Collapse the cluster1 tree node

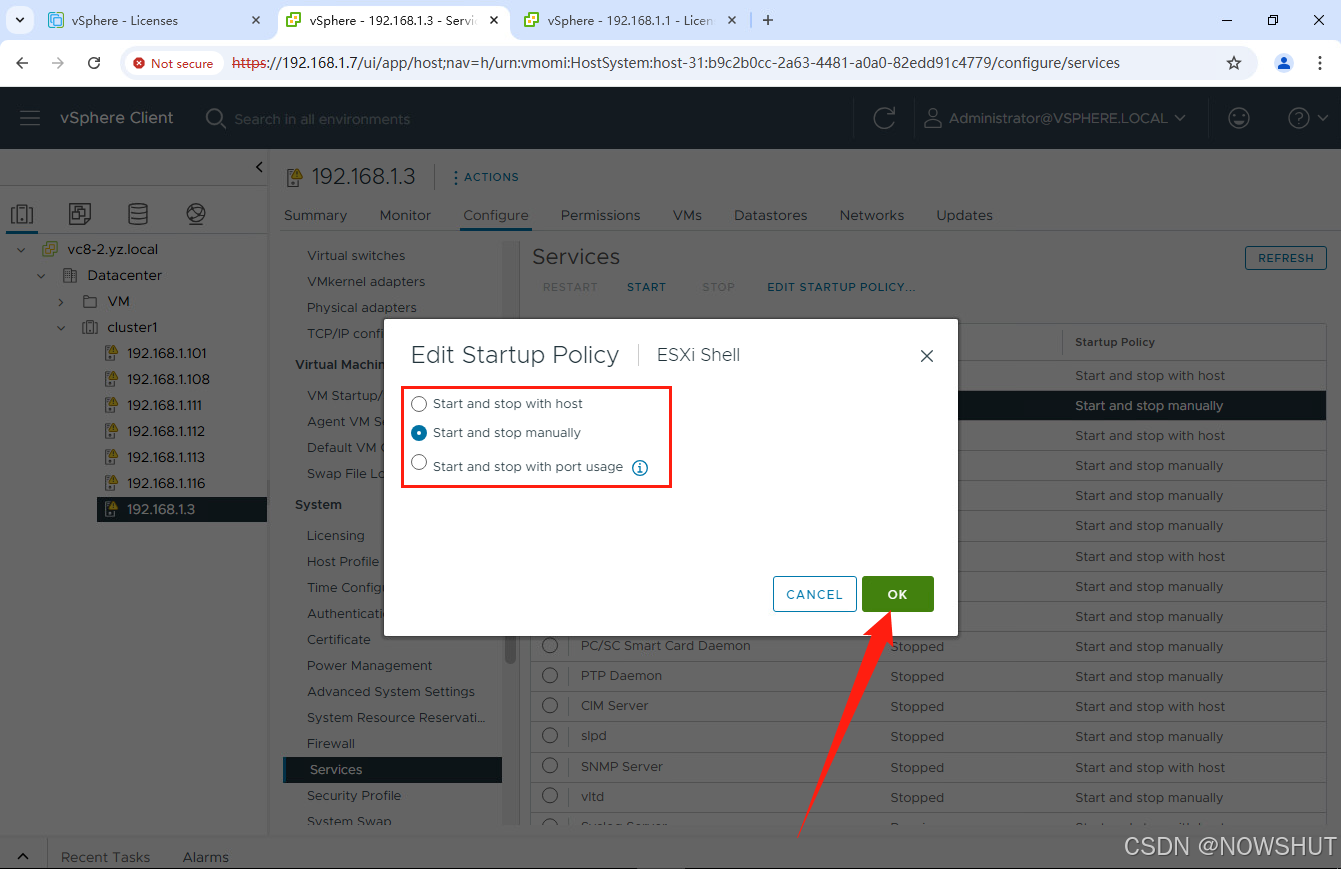pyautogui.click(x=61, y=327)
